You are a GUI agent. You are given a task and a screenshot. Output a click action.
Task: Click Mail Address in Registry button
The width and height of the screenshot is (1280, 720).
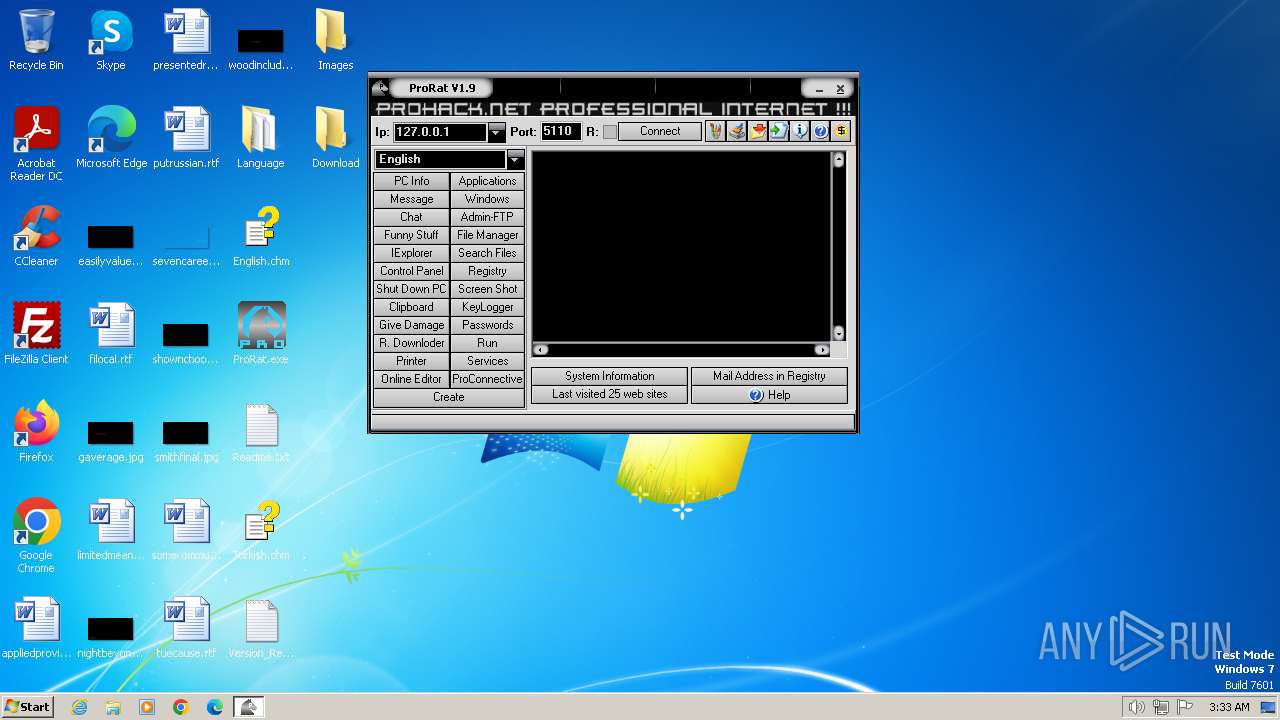click(x=769, y=376)
